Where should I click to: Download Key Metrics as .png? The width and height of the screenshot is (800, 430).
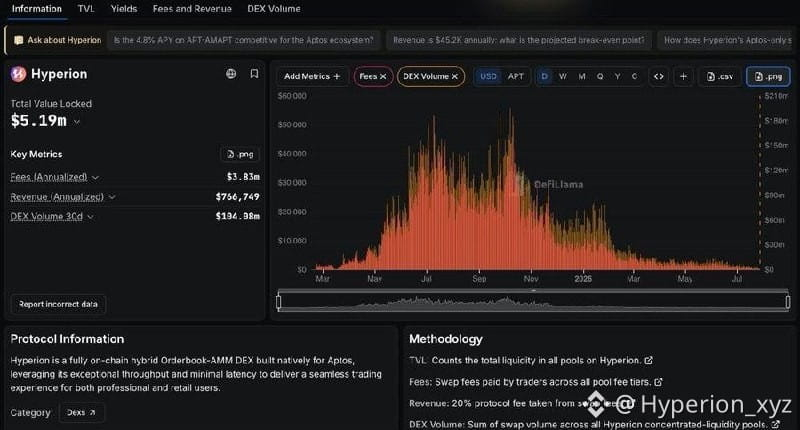240,154
